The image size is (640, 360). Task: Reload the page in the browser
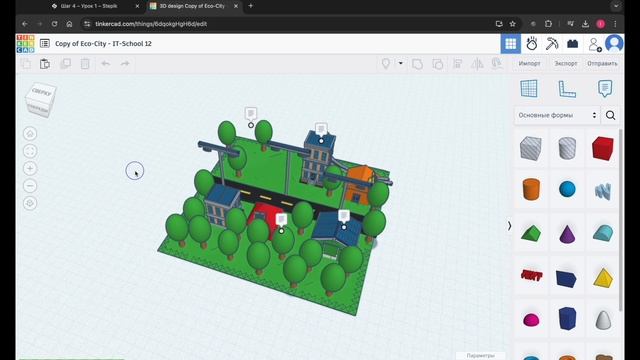tap(54, 24)
